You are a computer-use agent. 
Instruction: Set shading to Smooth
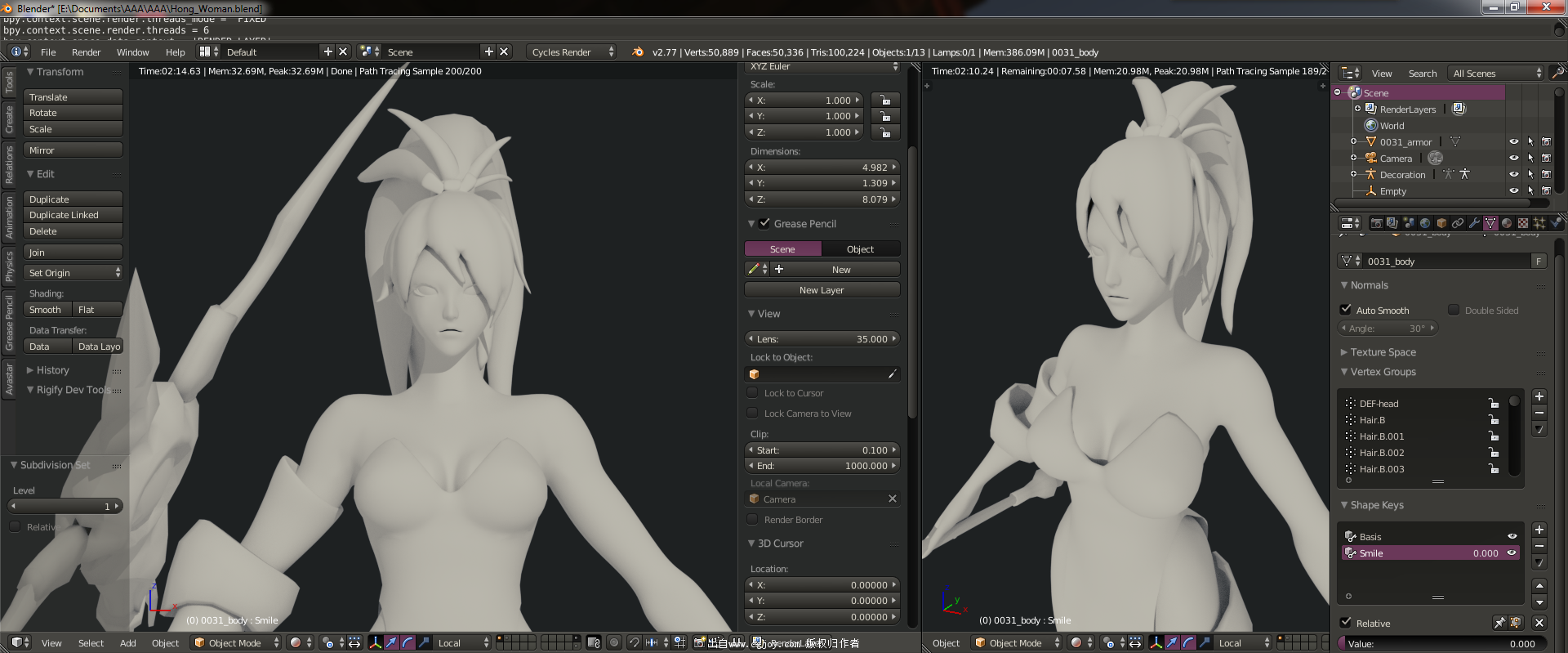pos(47,310)
